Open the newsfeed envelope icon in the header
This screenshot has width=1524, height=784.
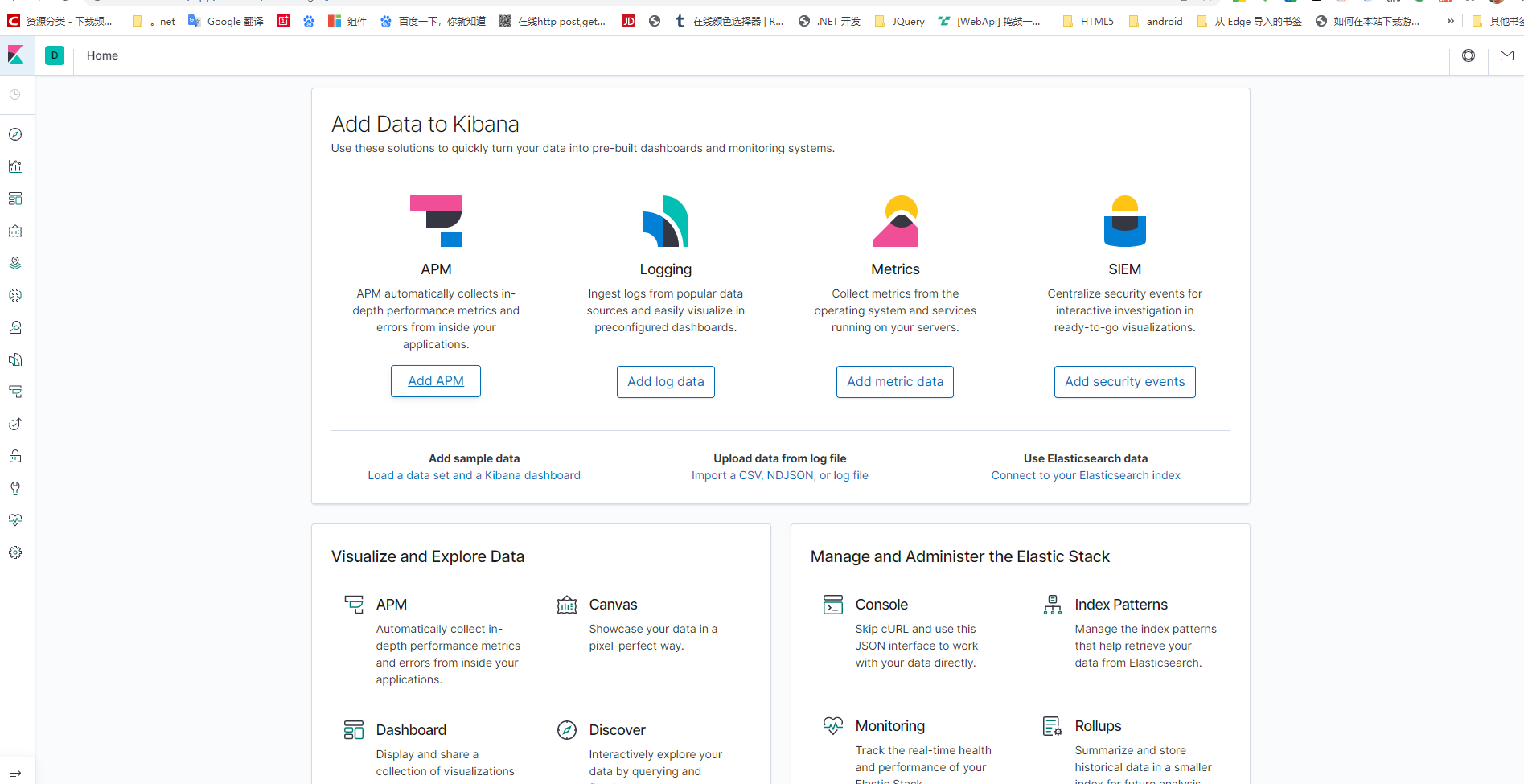[x=1507, y=55]
